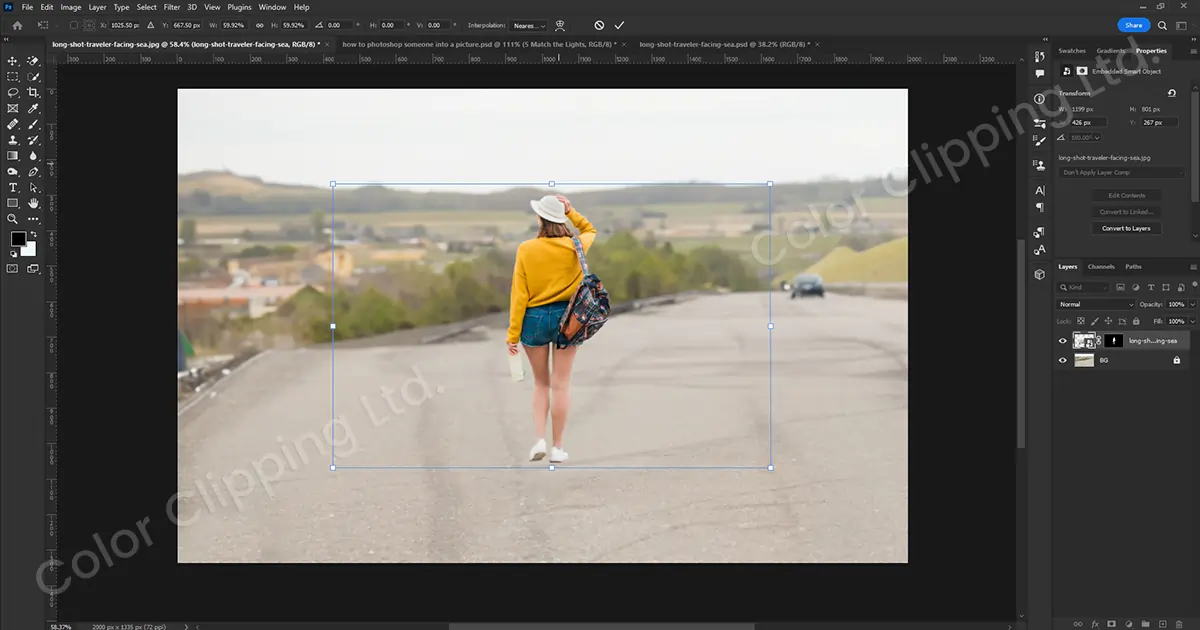This screenshot has width=1200, height=630.
Task: Click the black foreground color swatch
Action: (17, 237)
